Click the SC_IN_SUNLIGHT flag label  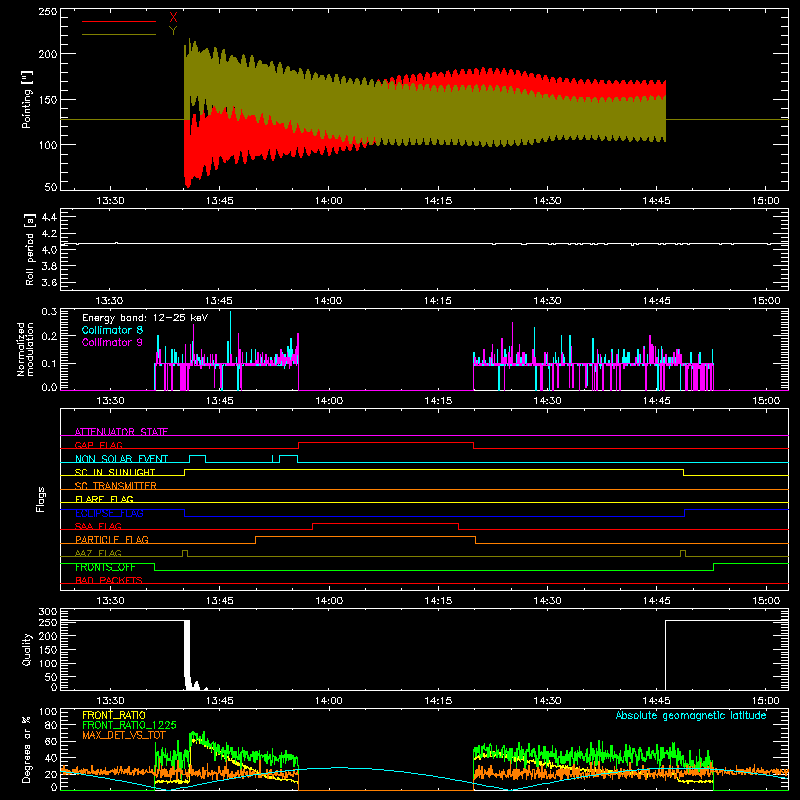pos(115,472)
